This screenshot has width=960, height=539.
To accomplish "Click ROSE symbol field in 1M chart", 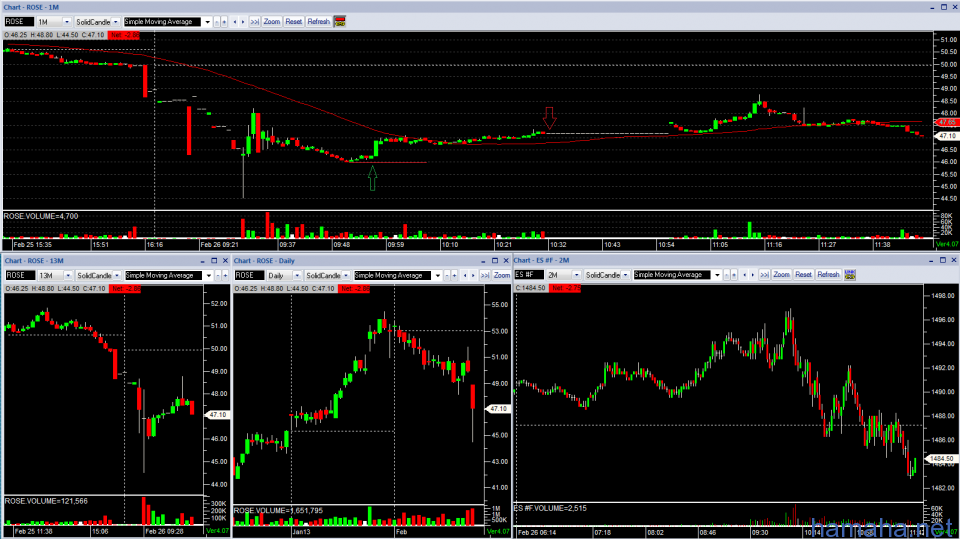I will (x=19, y=22).
